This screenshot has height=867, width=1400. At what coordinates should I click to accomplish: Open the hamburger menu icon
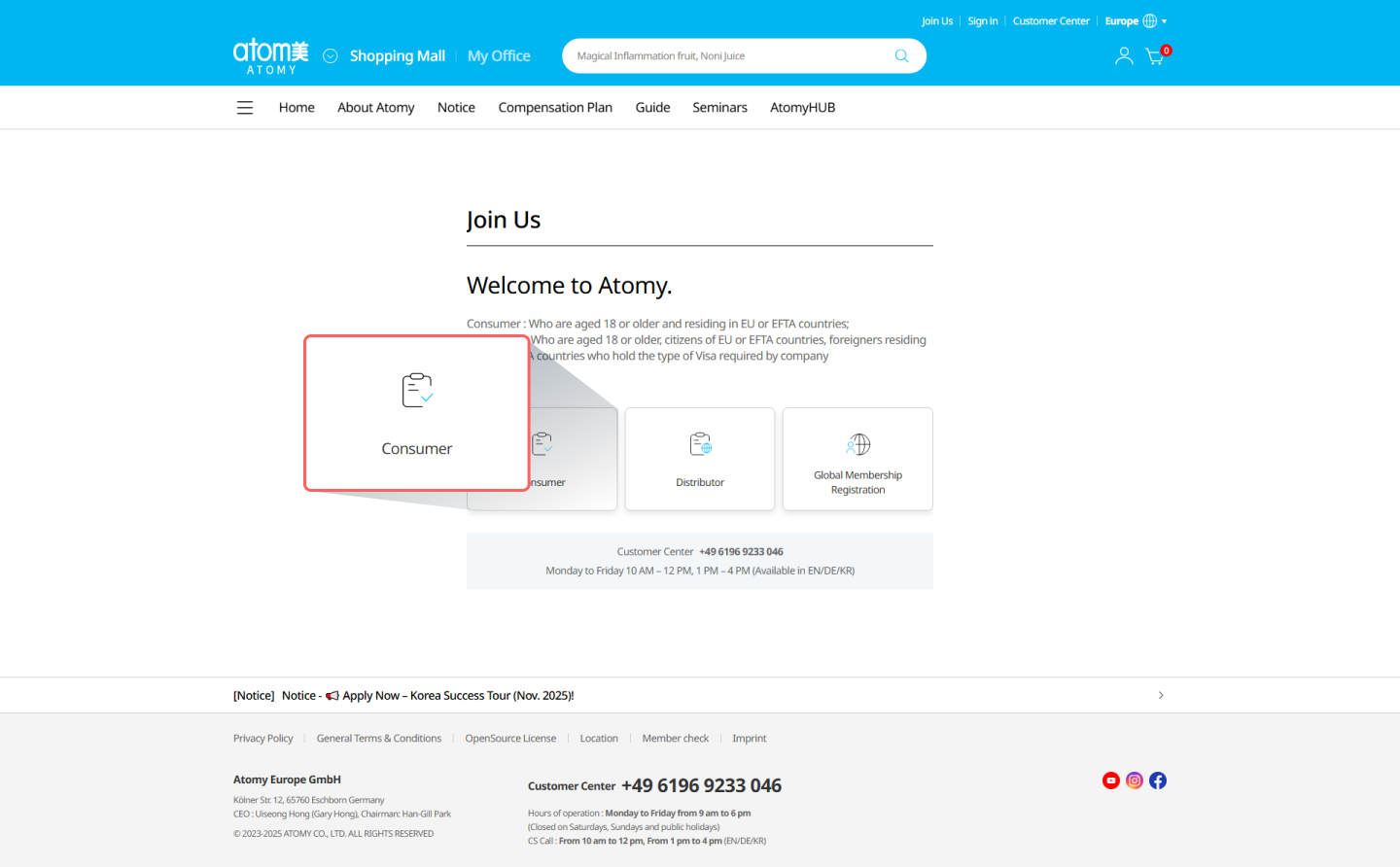(245, 108)
